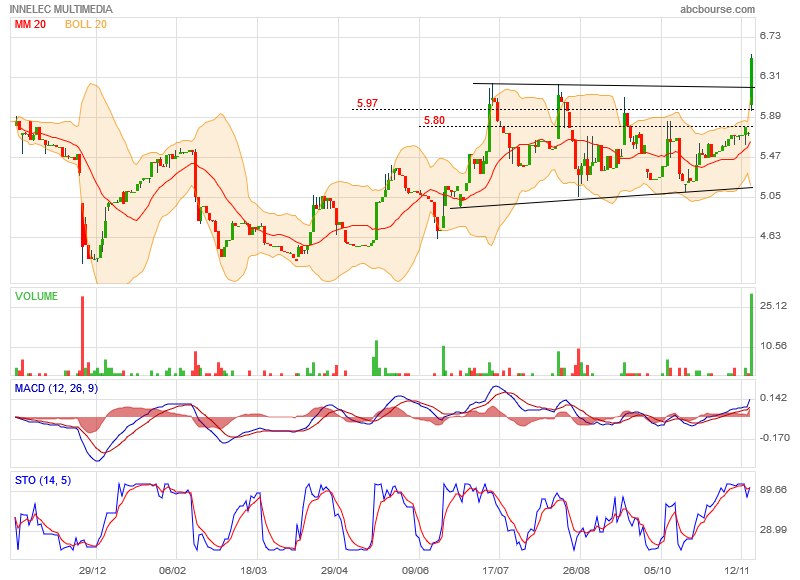Click the 5.47 price axis value
The image size is (800, 580).
point(770,156)
